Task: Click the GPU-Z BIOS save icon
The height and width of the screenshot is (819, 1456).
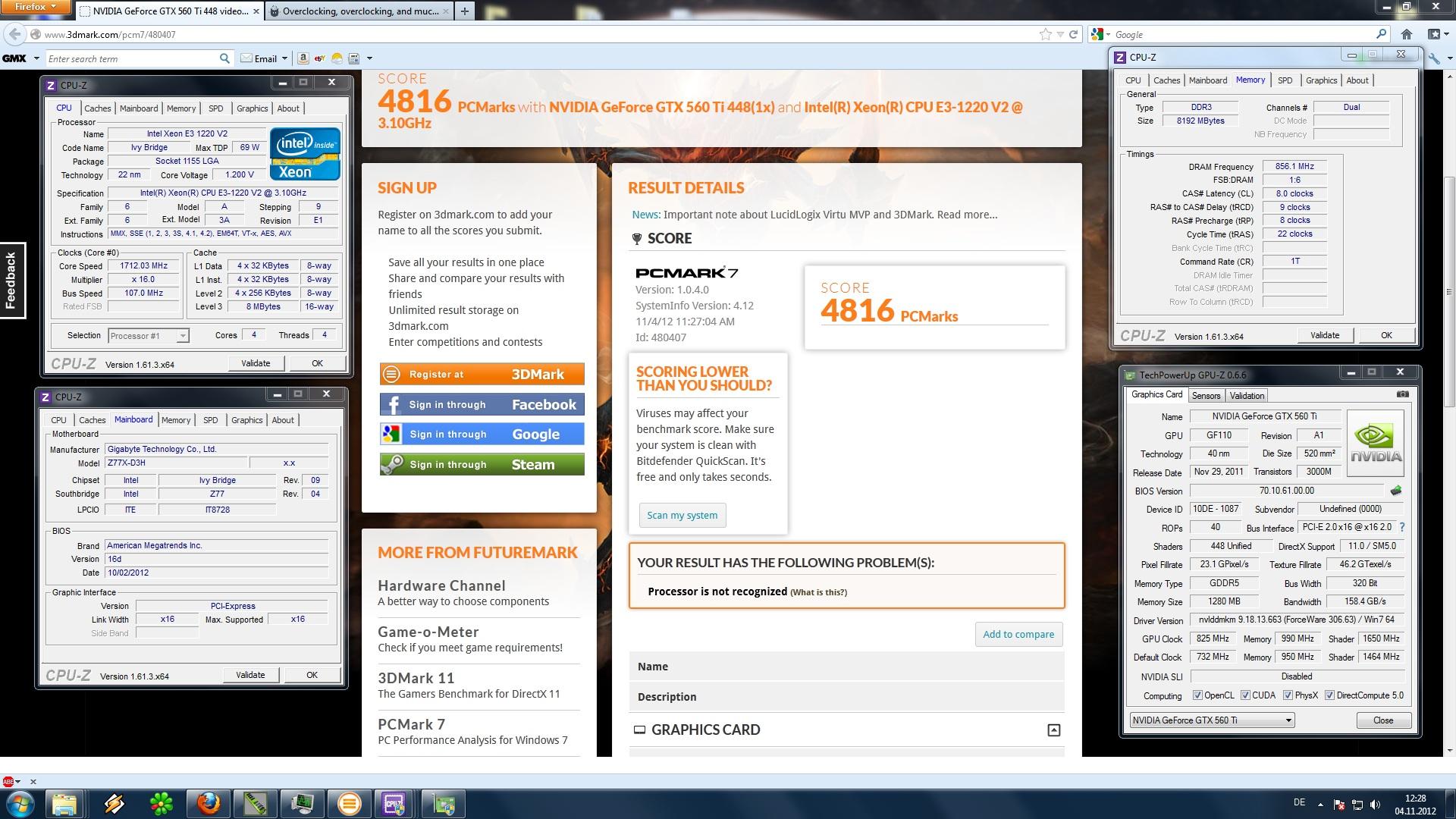Action: 1396,491
